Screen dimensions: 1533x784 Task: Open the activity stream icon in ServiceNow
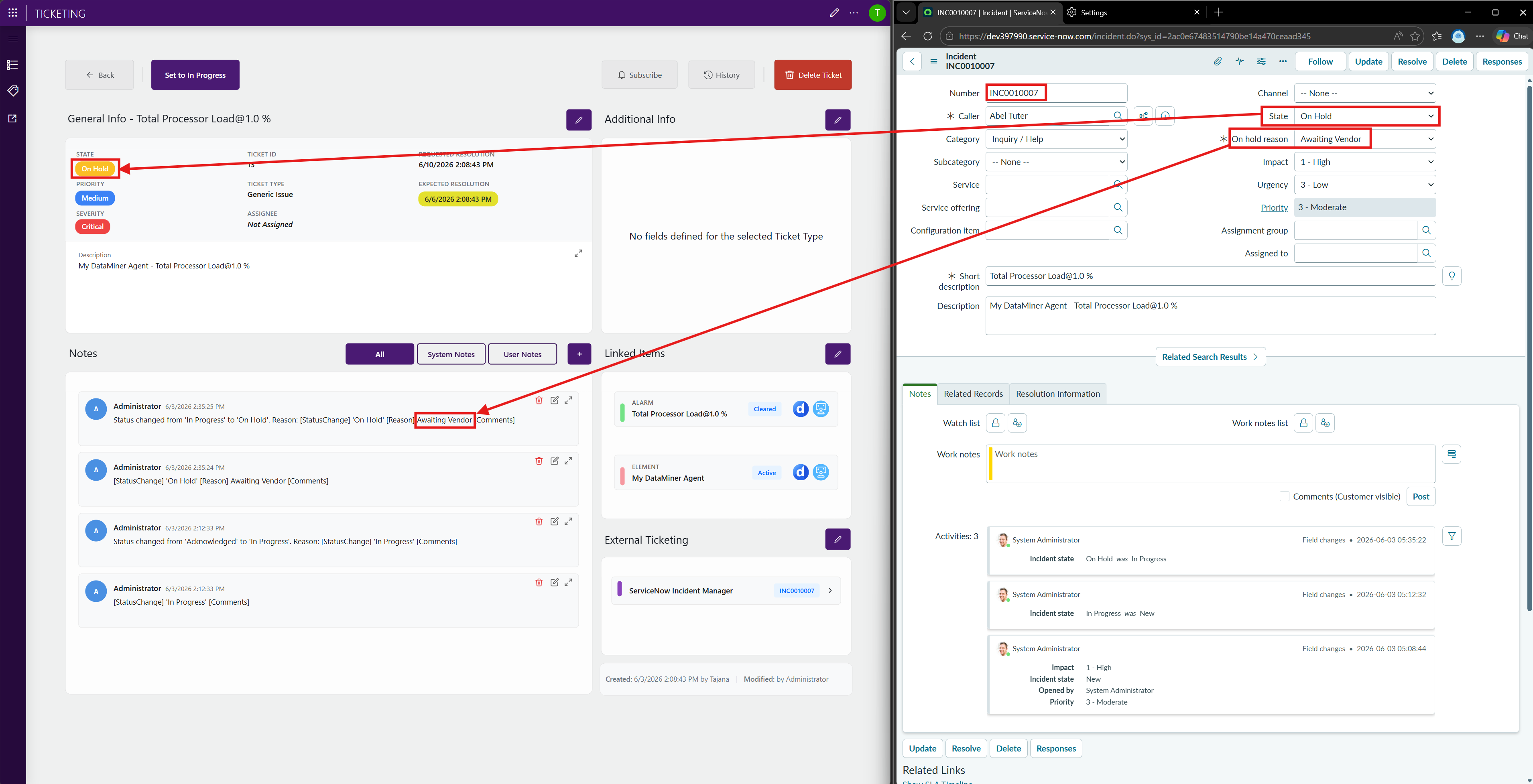1240,61
